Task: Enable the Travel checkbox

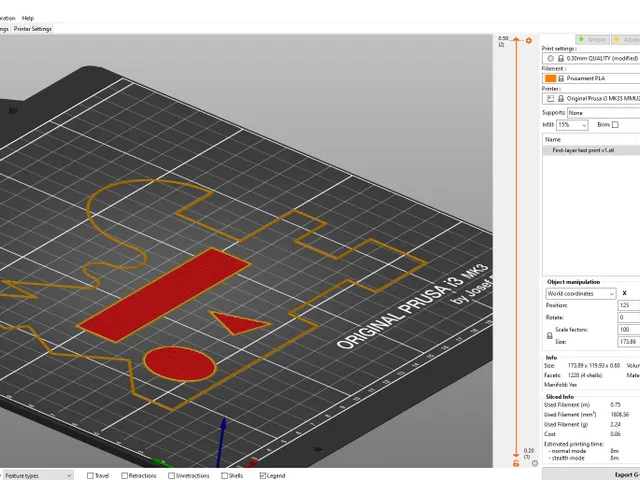Action: 90,476
